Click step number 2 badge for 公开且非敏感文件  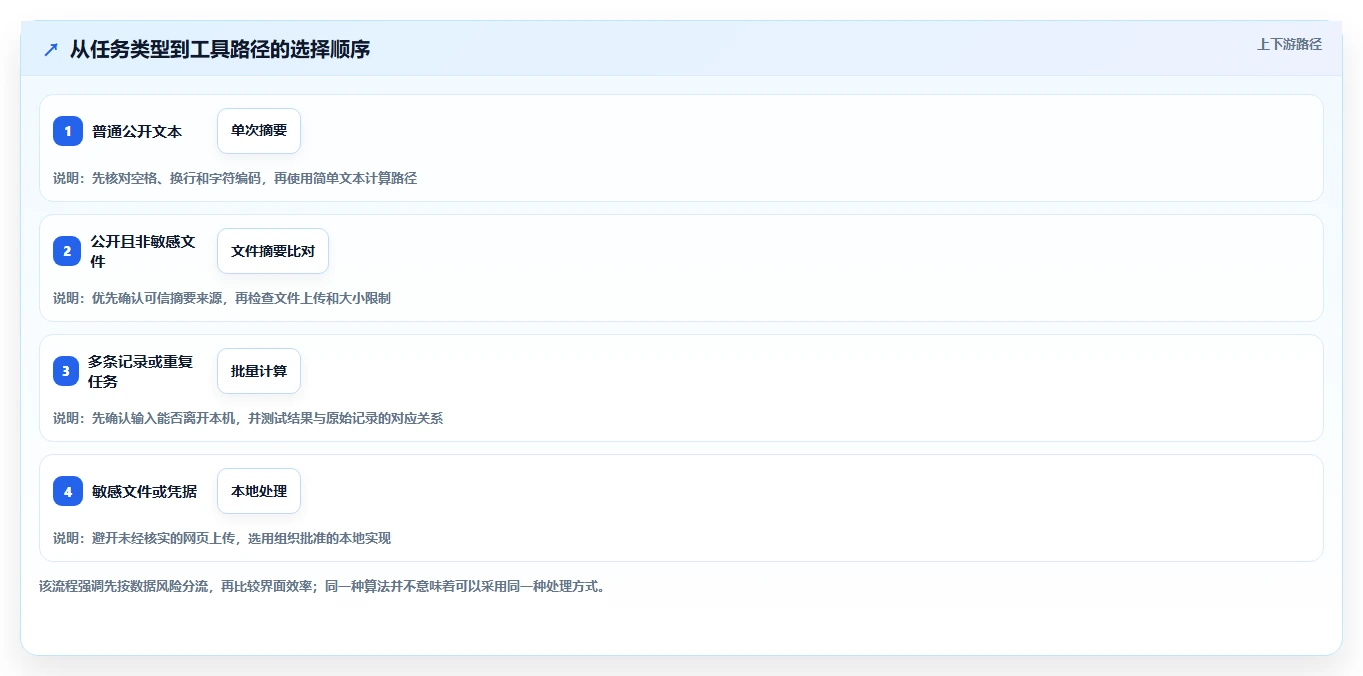68,251
